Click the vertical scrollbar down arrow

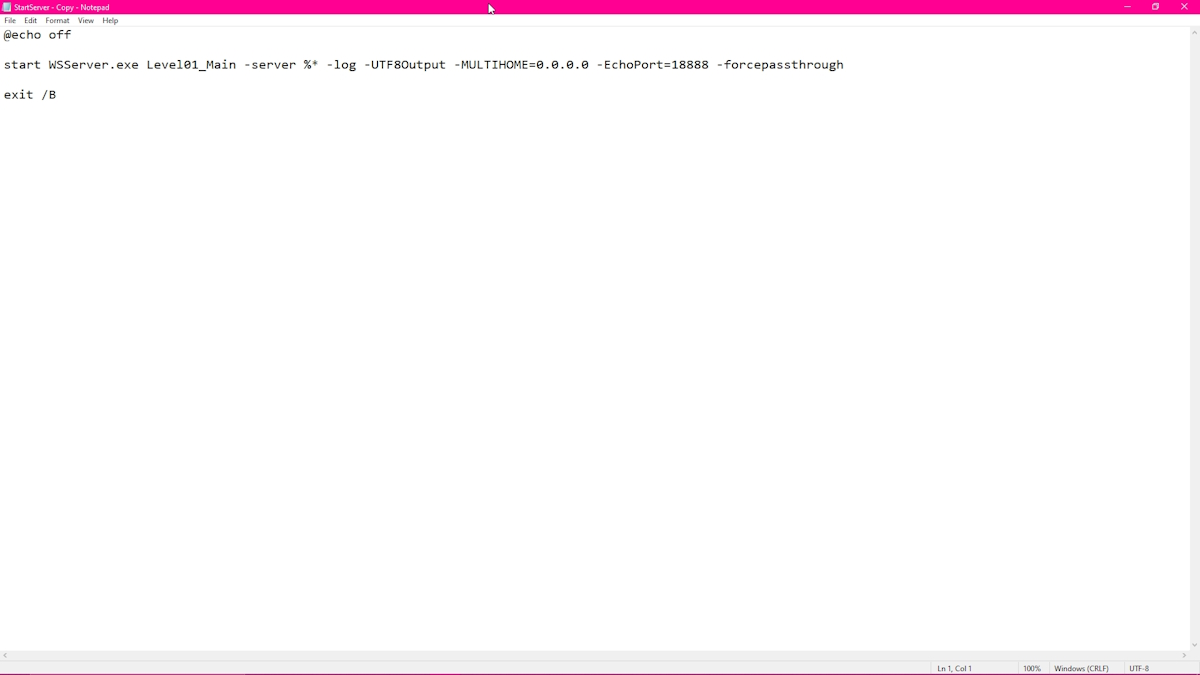point(1194,645)
